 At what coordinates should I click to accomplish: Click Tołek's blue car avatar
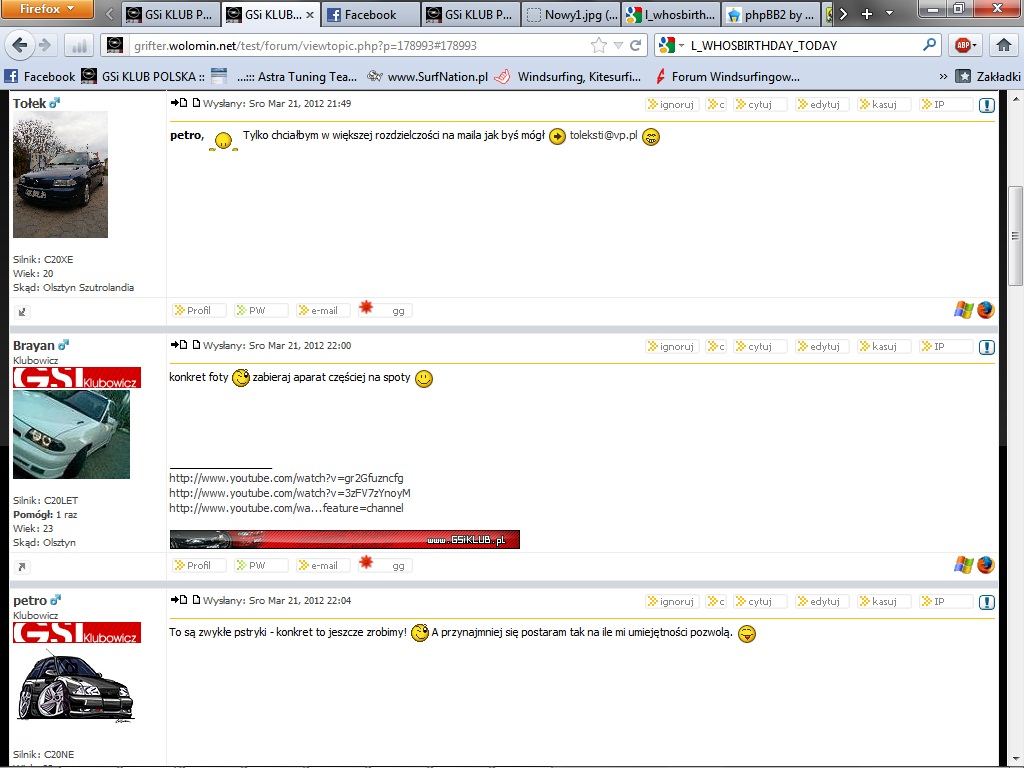(x=60, y=174)
